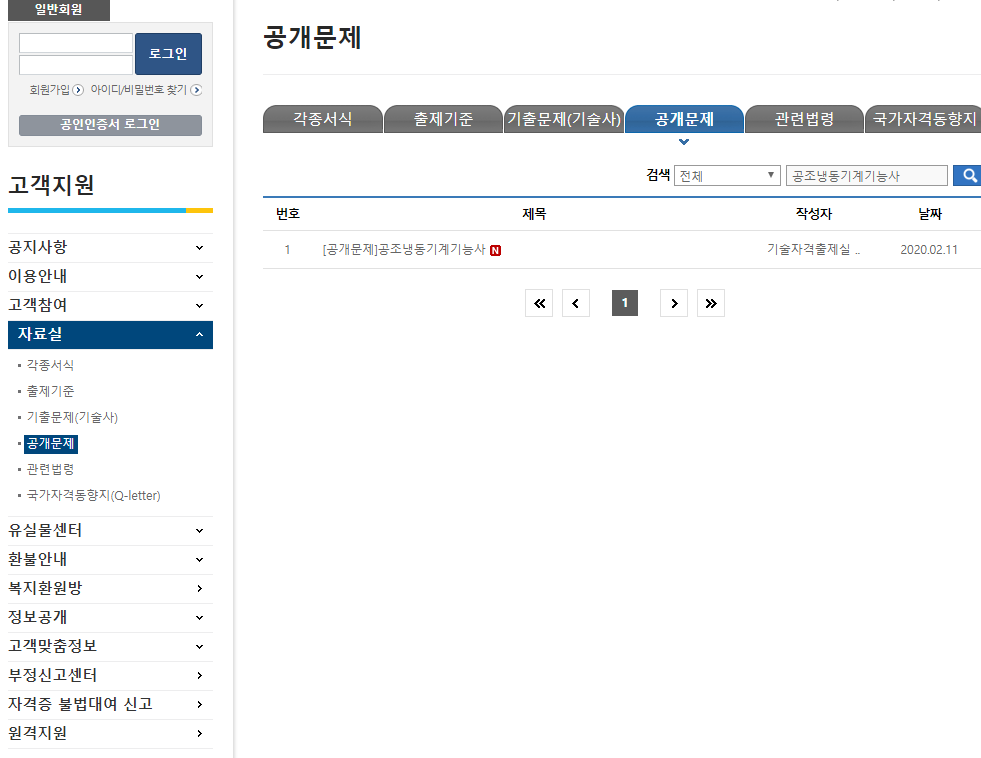
Task: Jump to last page of results
Action: click(x=711, y=303)
